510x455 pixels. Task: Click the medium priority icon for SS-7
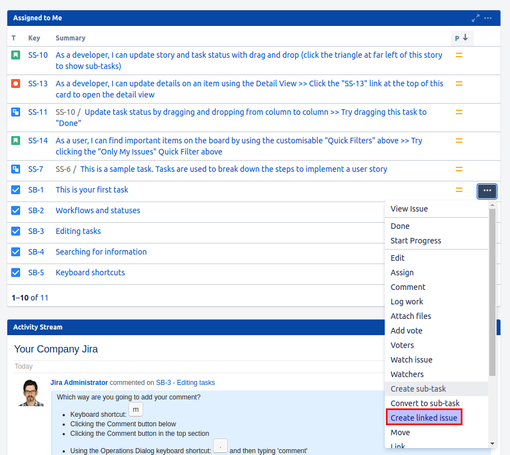[x=459, y=169]
